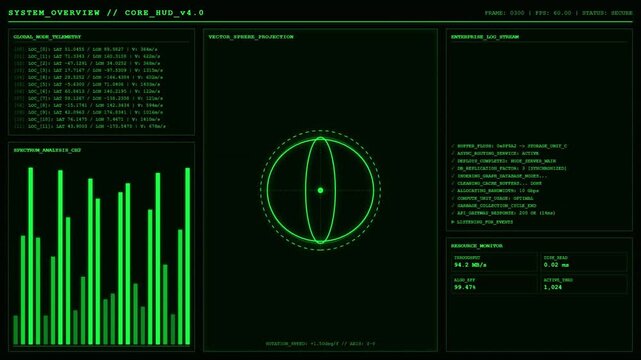Viewport: 641px width, 360px height.
Task: Click the 1,024 active threads tile
Action: [x=584, y=284]
